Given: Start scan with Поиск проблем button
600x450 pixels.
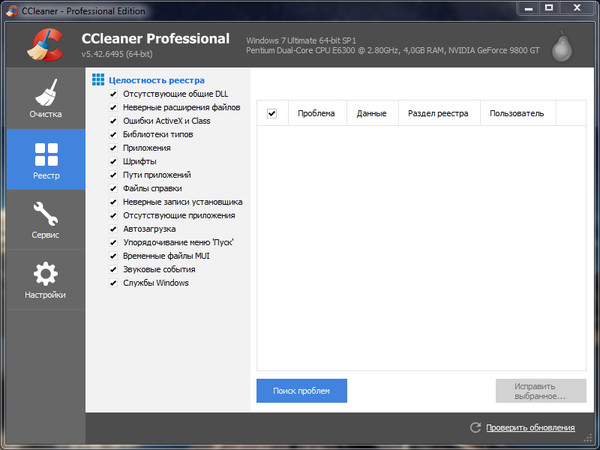Looking at the screenshot, I should pos(301,390).
